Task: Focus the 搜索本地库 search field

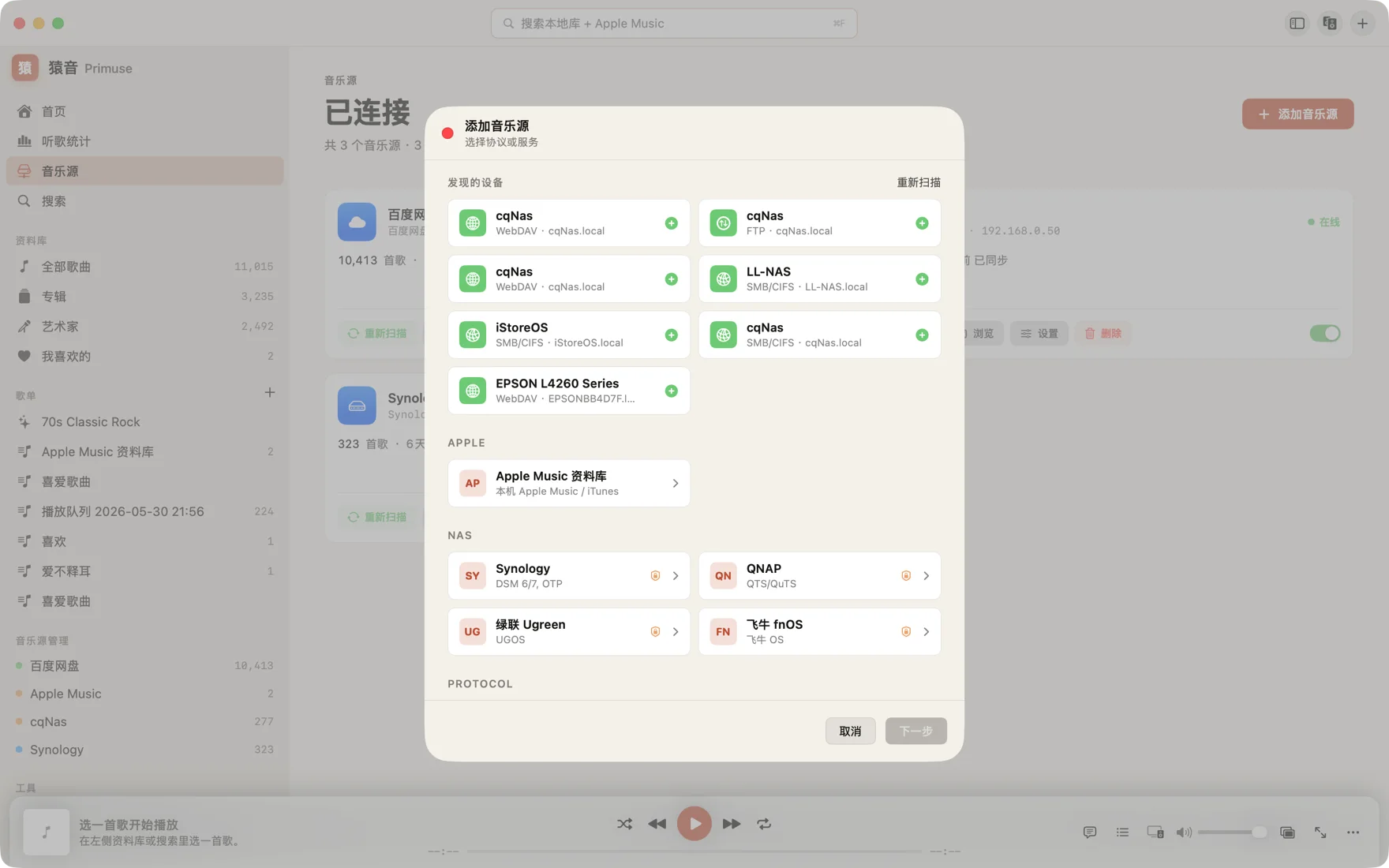Action: [x=674, y=24]
